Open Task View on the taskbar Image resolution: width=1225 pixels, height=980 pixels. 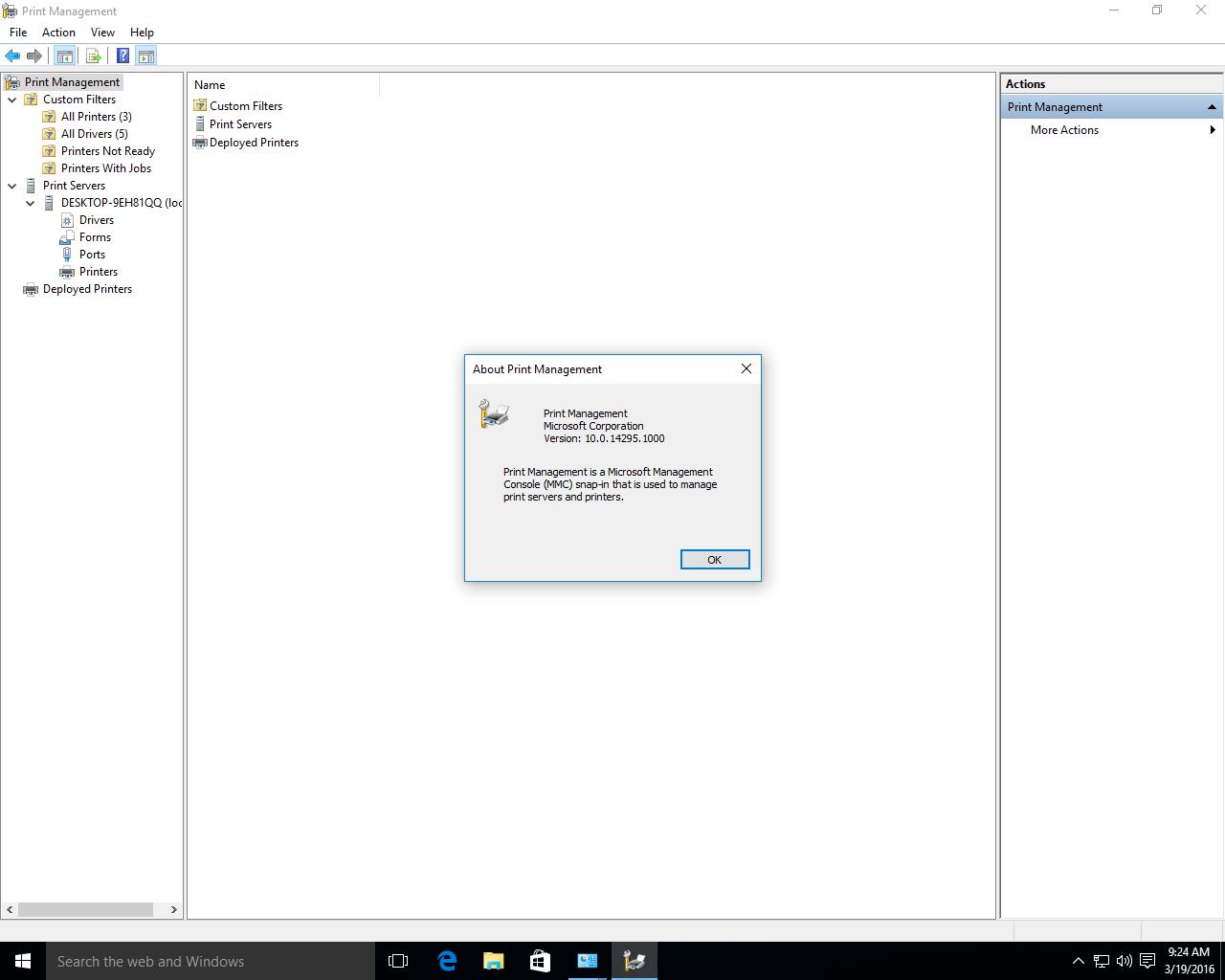398,961
